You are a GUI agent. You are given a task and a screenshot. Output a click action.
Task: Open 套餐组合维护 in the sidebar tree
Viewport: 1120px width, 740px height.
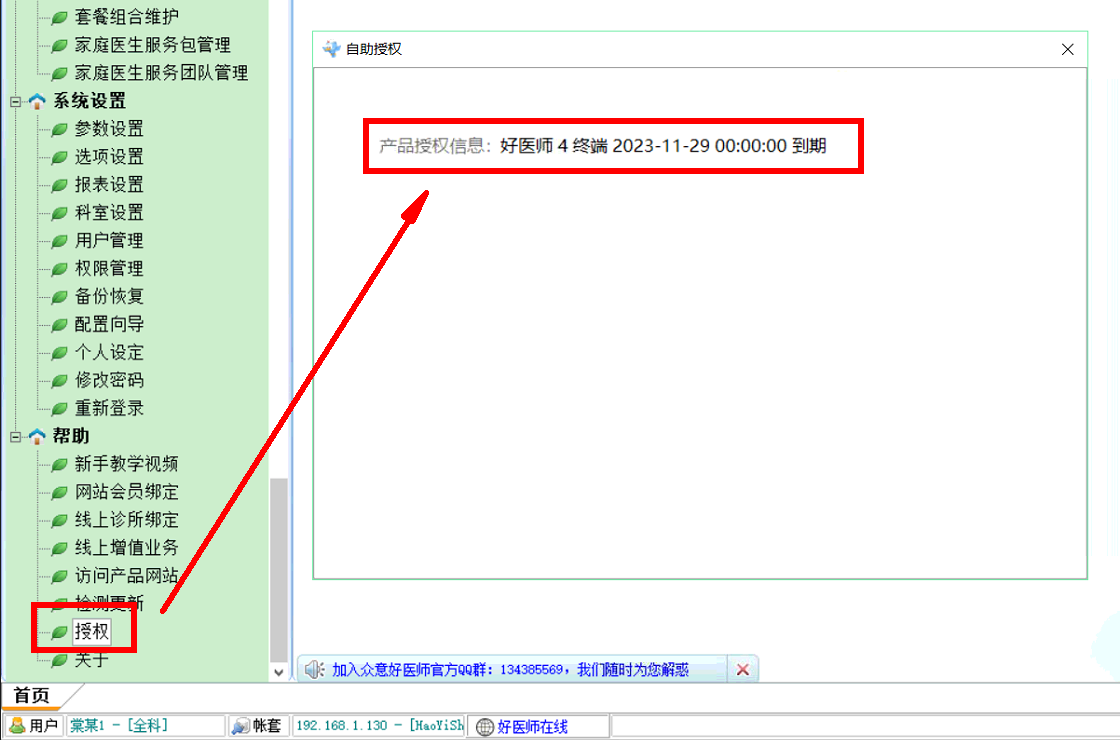127,16
